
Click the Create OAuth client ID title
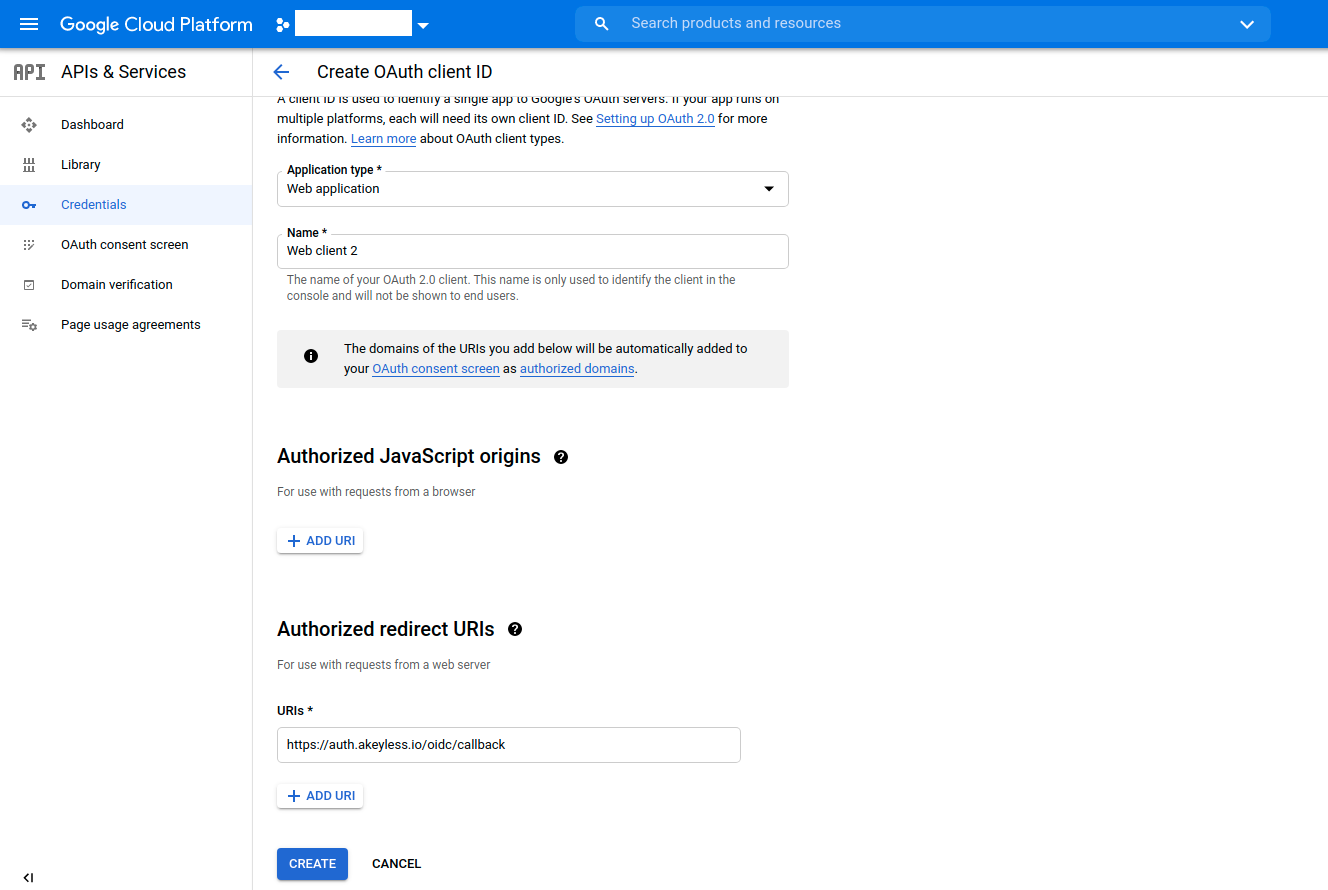pos(405,72)
